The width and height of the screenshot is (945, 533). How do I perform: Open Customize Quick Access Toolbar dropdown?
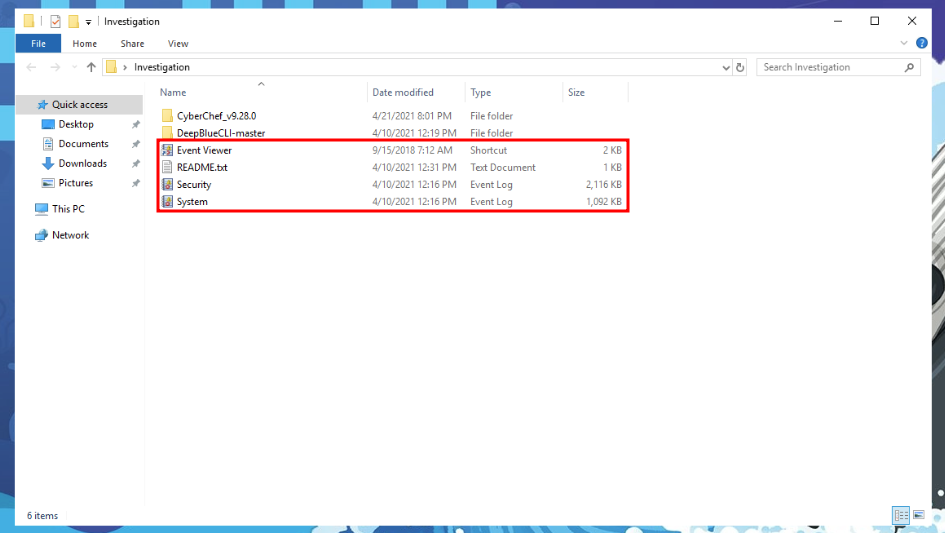[x=89, y=22]
